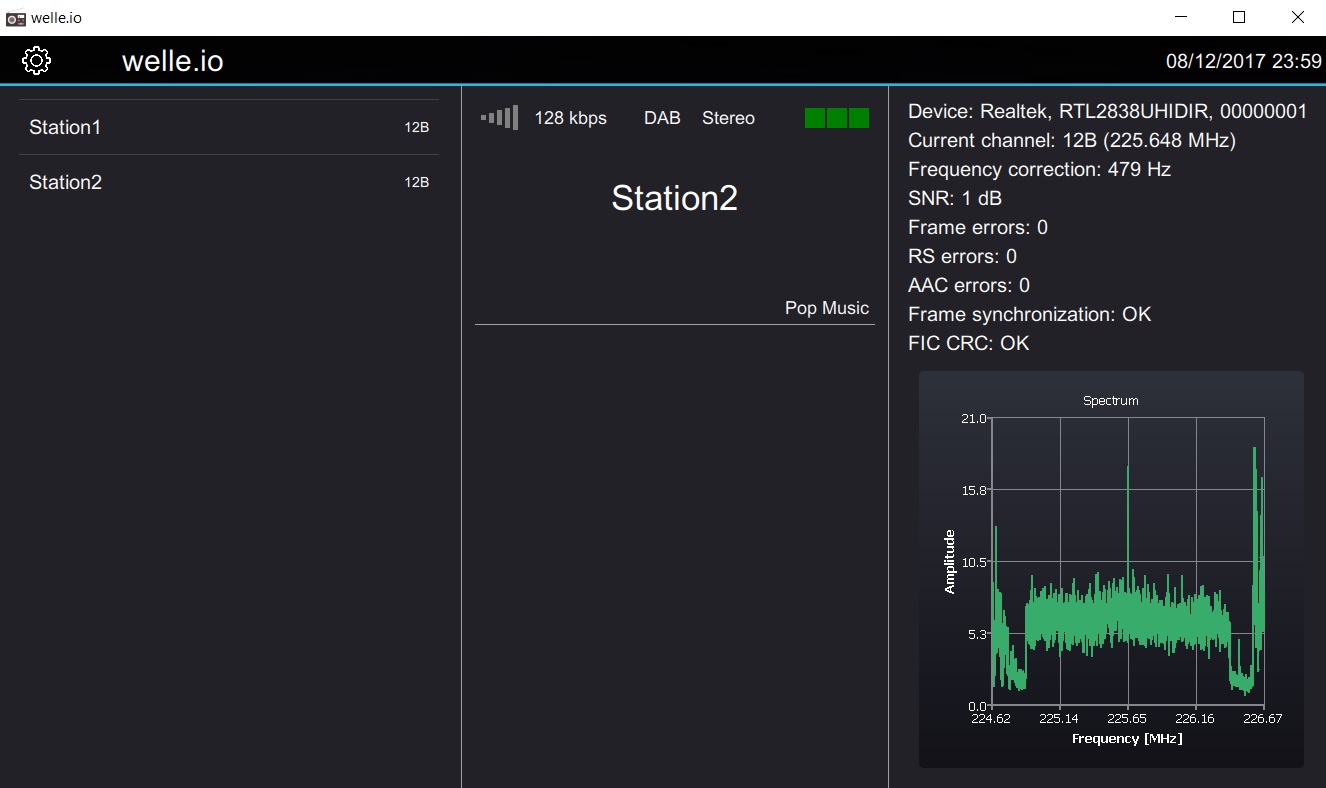Select Station2 in the station list
Image resolution: width=1326 pixels, height=788 pixels.
[229, 182]
